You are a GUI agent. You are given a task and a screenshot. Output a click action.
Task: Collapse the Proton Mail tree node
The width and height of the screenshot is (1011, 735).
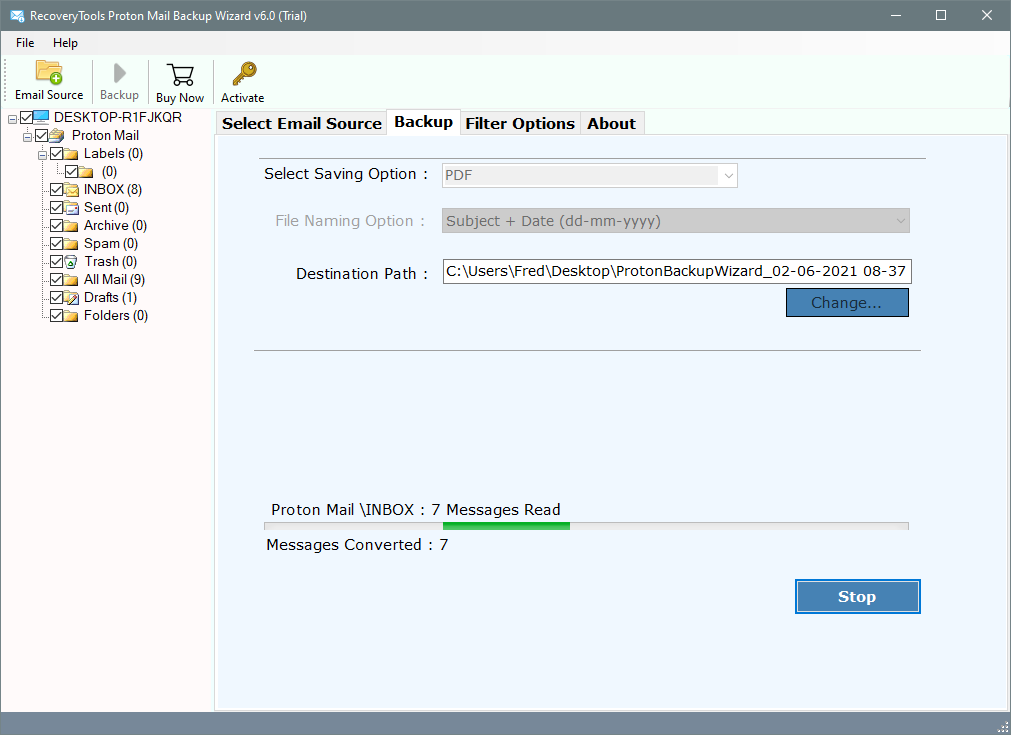click(x=27, y=137)
